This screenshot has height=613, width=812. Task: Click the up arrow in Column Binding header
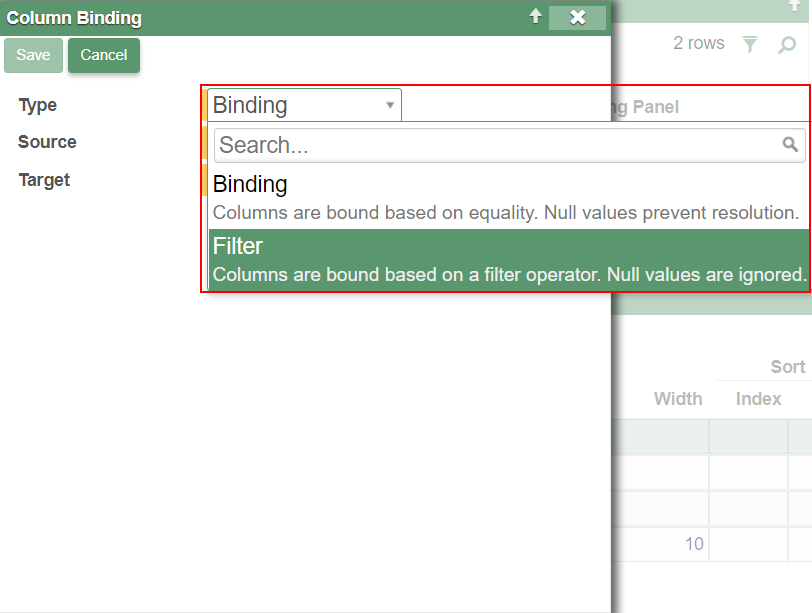pyautogui.click(x=535, y=17)
